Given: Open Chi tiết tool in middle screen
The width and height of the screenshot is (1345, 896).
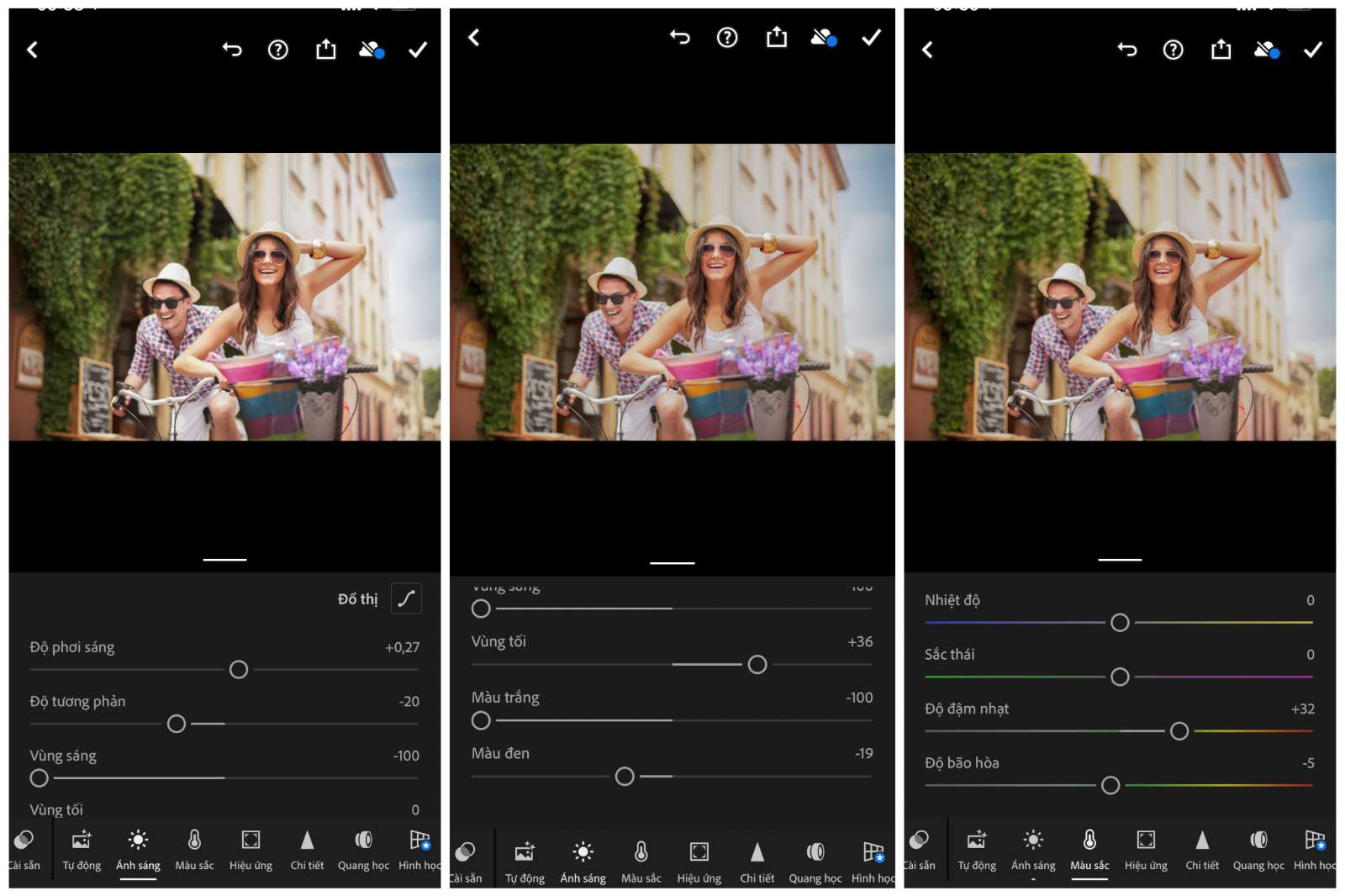Looking at the screenshot, I should coord(757,862).
